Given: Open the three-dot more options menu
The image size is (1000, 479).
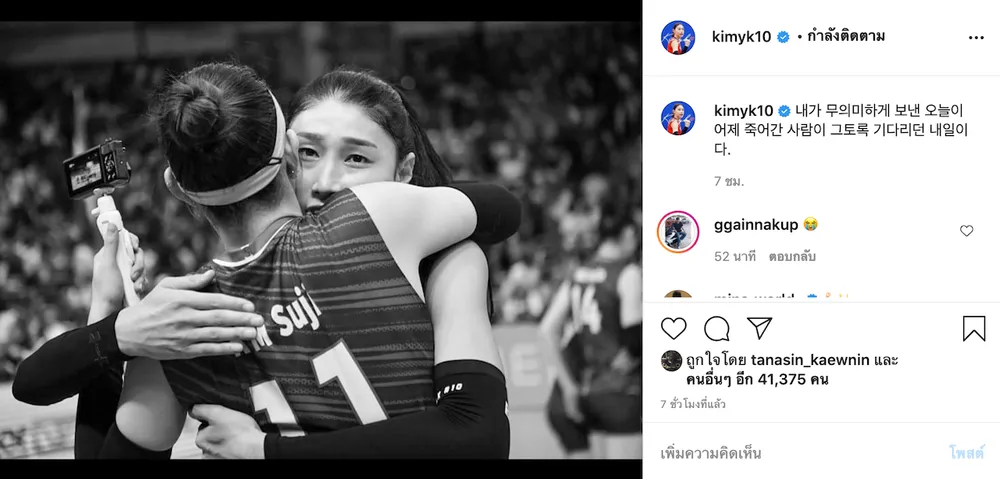Looking at the screenshot, I should coord(976,38).
